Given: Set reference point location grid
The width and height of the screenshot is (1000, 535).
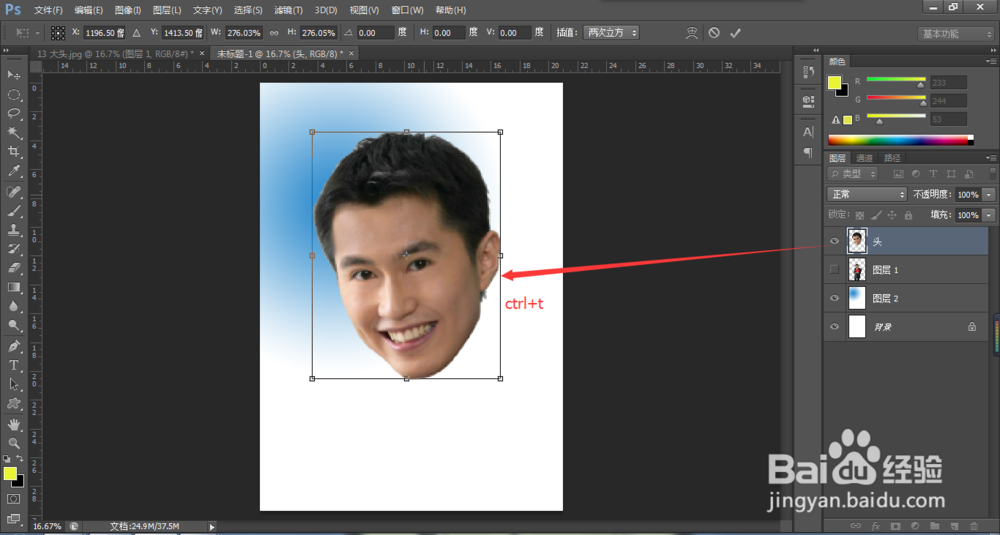Looking at the screenshot, I should (x=58, y=33).
